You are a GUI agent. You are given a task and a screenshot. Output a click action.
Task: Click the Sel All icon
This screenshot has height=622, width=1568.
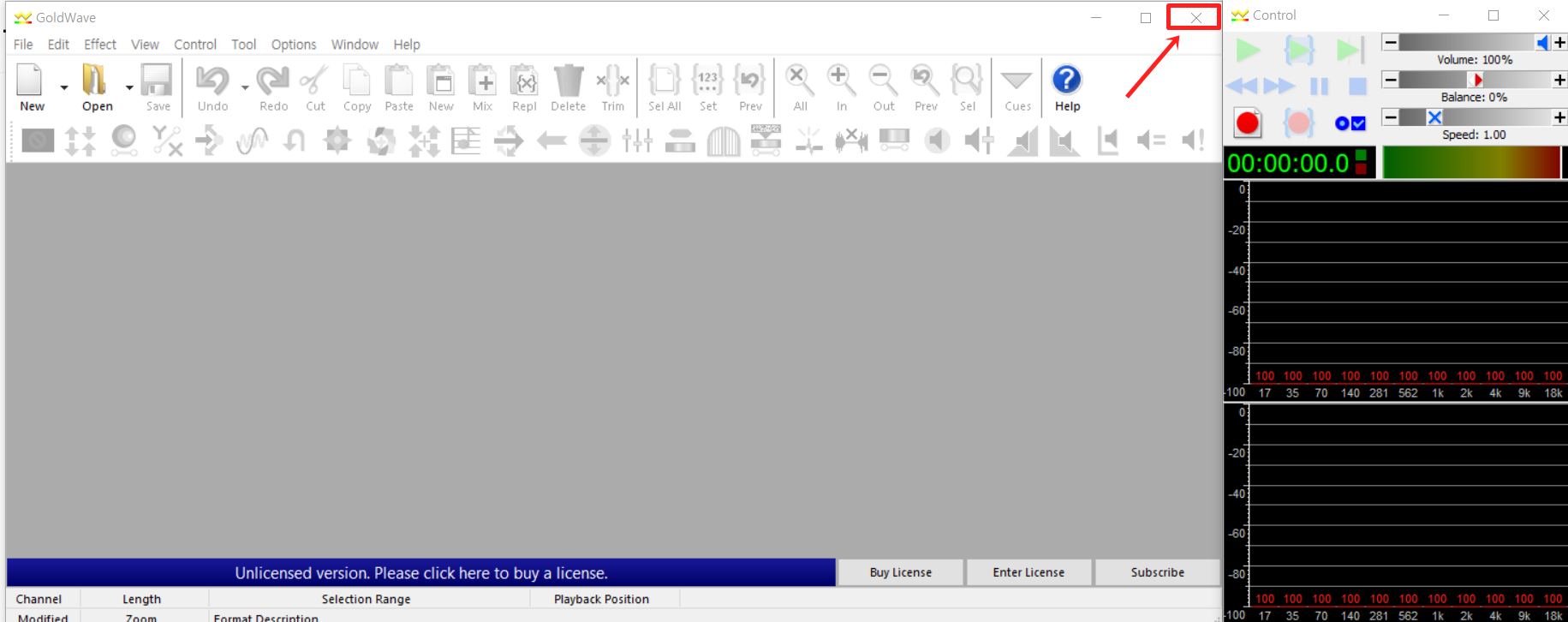tap(665, 81)
